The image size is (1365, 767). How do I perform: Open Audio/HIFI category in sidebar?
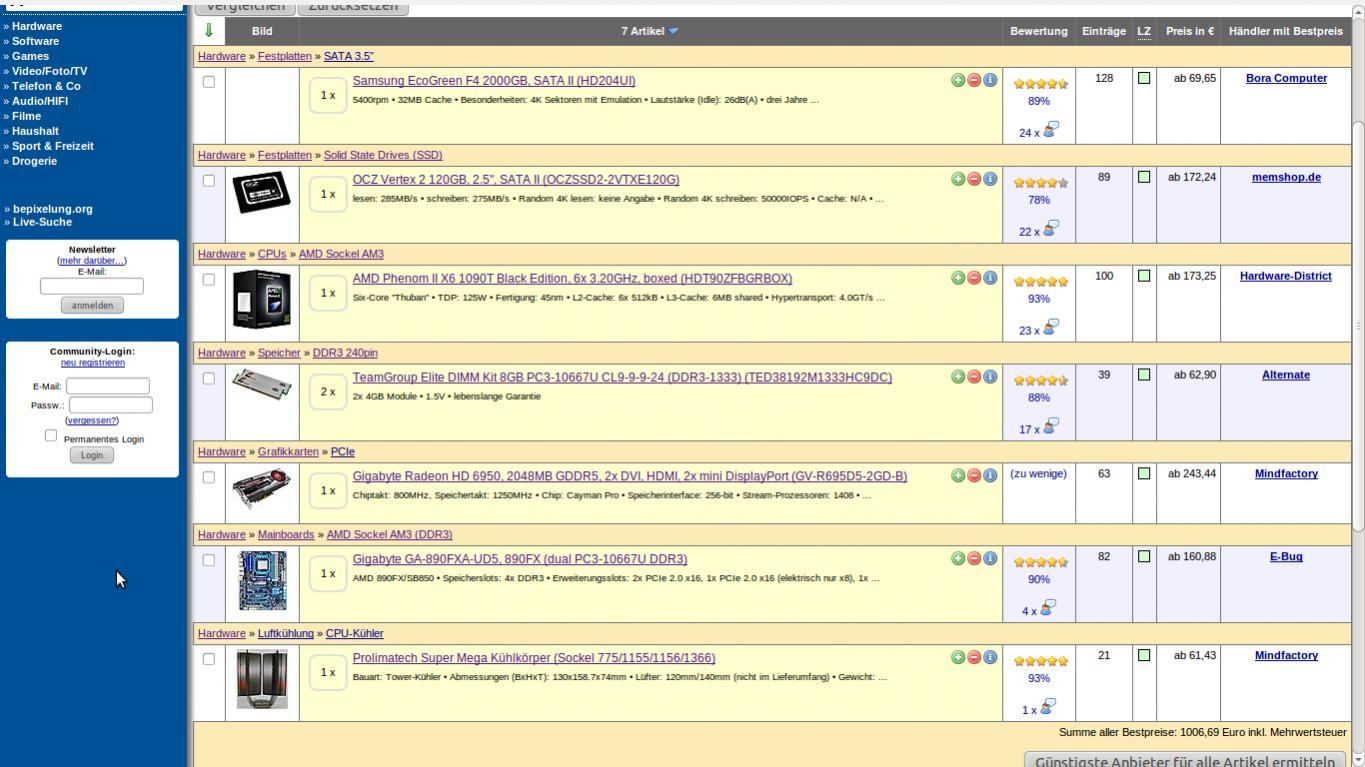[40, 101]
